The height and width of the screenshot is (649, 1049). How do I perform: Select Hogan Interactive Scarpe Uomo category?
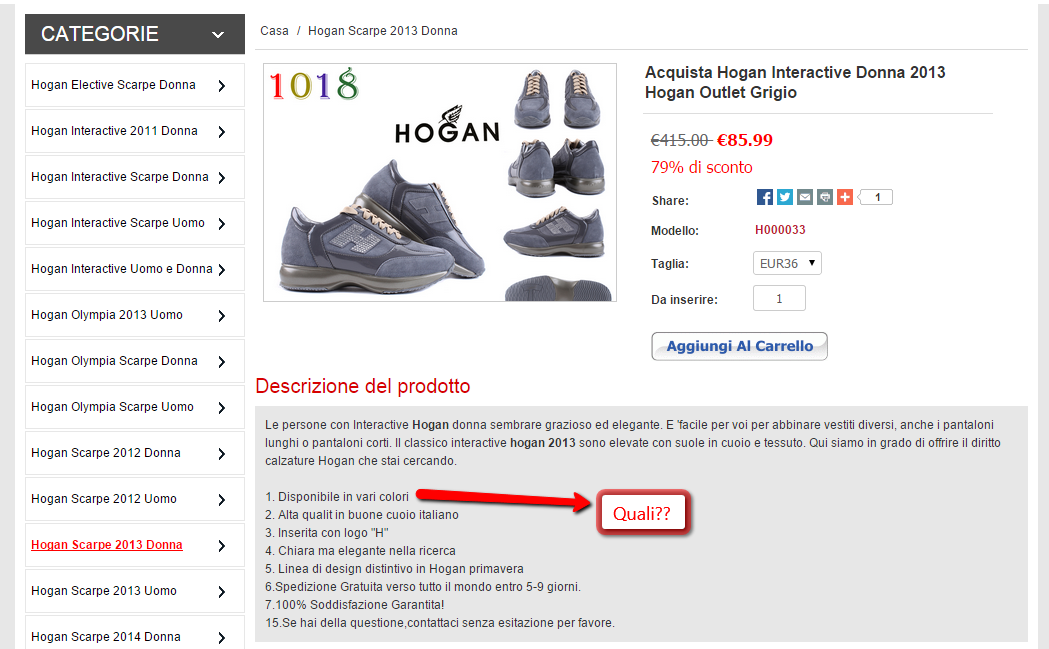tap(118, 223)
